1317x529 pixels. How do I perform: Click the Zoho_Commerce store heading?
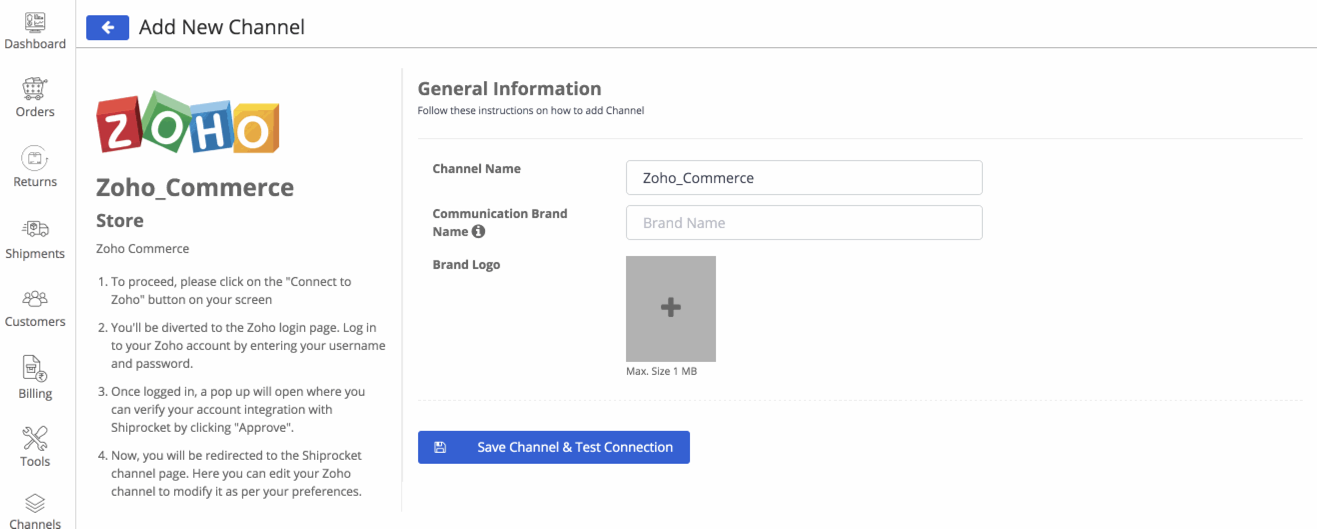pyautogui.click(x=195, y=188)
